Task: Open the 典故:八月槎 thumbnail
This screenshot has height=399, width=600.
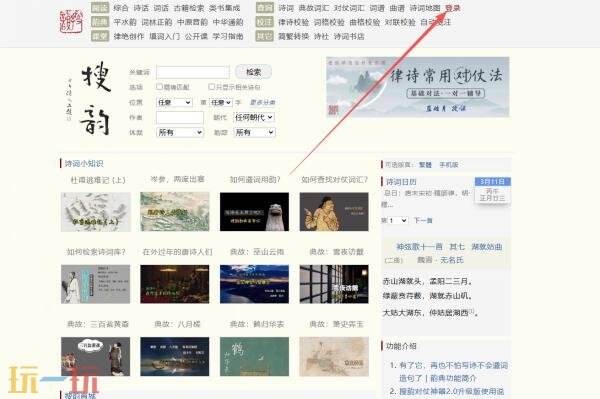Action: 175,357
